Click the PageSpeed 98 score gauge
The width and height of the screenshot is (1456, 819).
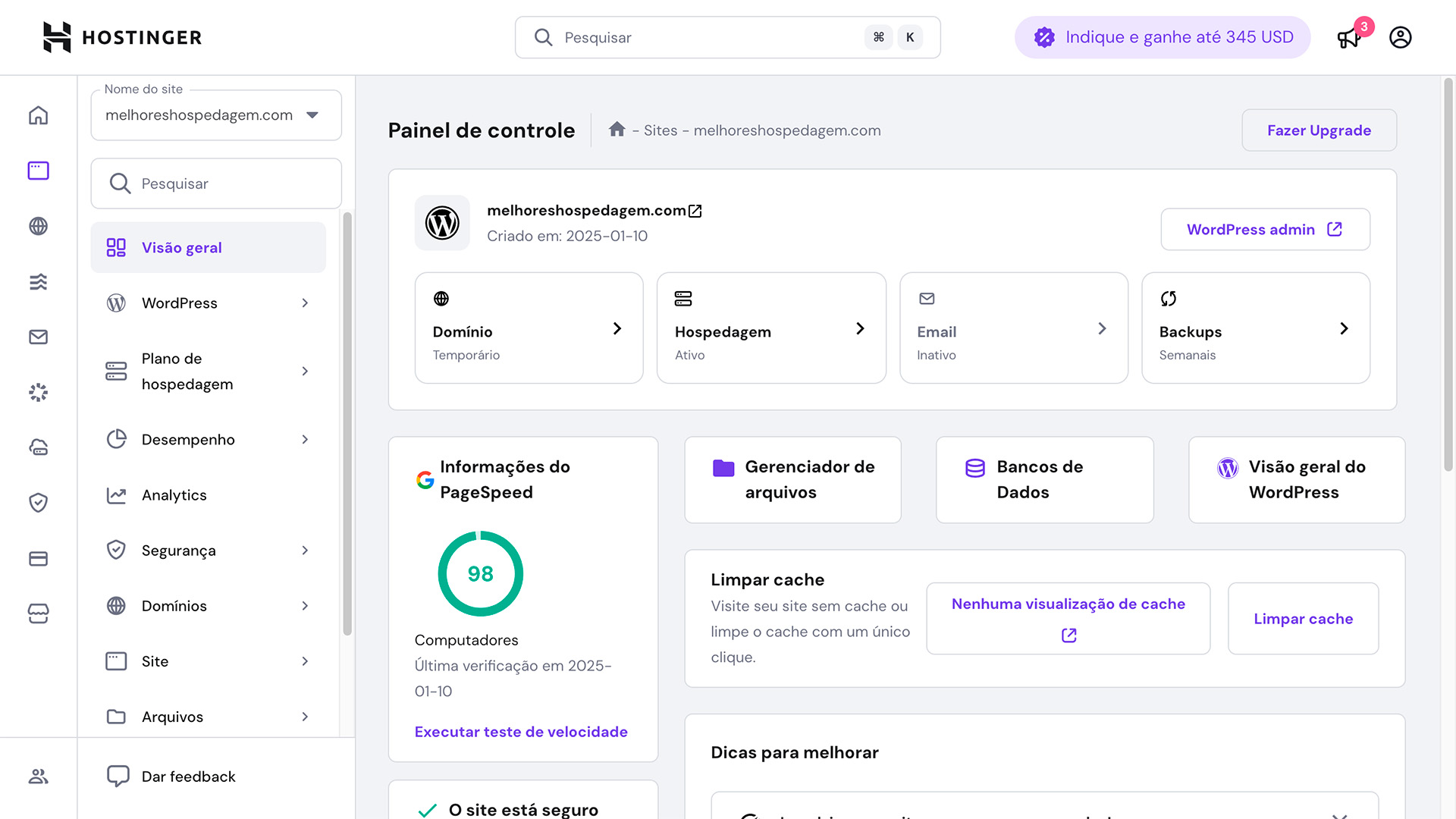point(481,574)
